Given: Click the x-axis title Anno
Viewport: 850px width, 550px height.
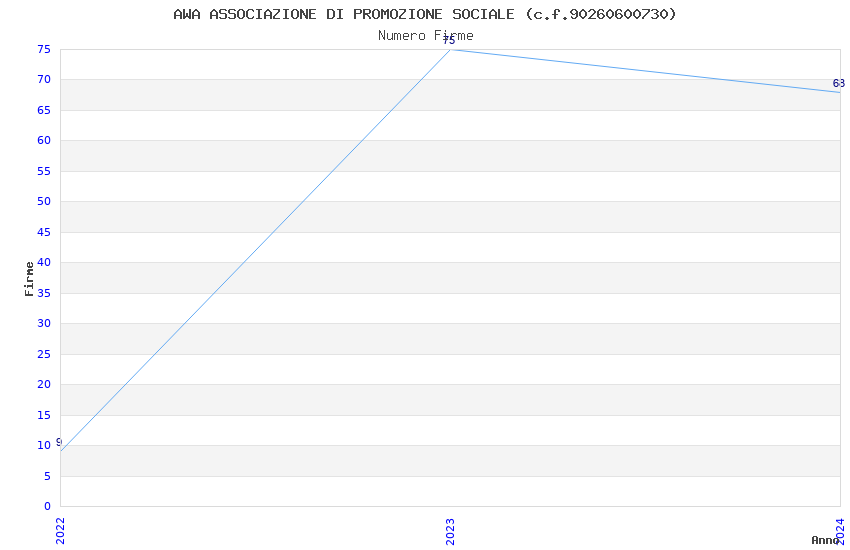Looking at the screenshot, I should point(825,540).
